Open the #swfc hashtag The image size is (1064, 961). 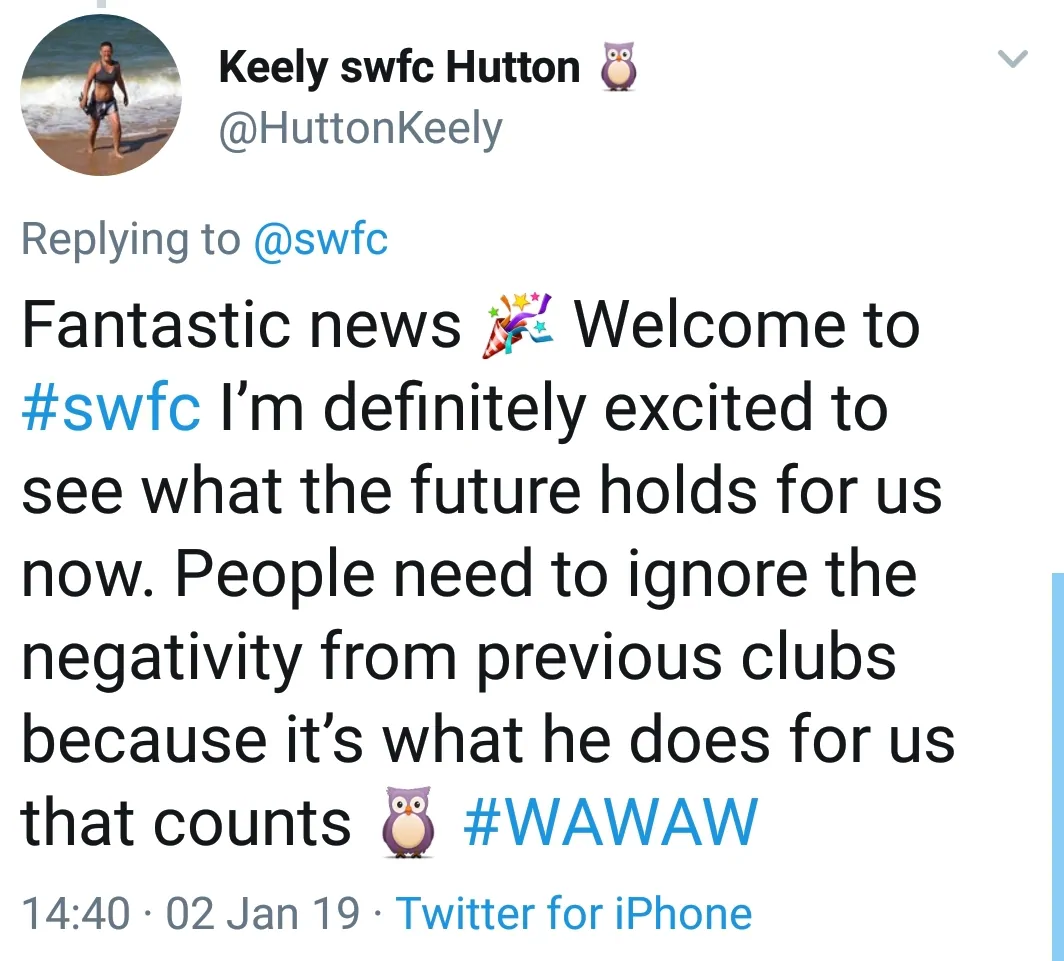click(x=112, y=408)
